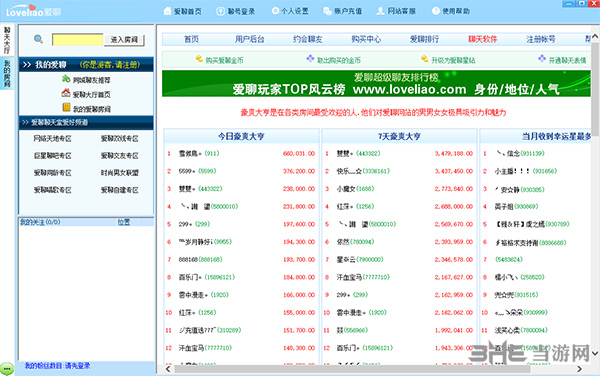Click (5483624) in the monthly lucky-star list
The height and width of the screenshot is (376, 600).
pos(509,259)
